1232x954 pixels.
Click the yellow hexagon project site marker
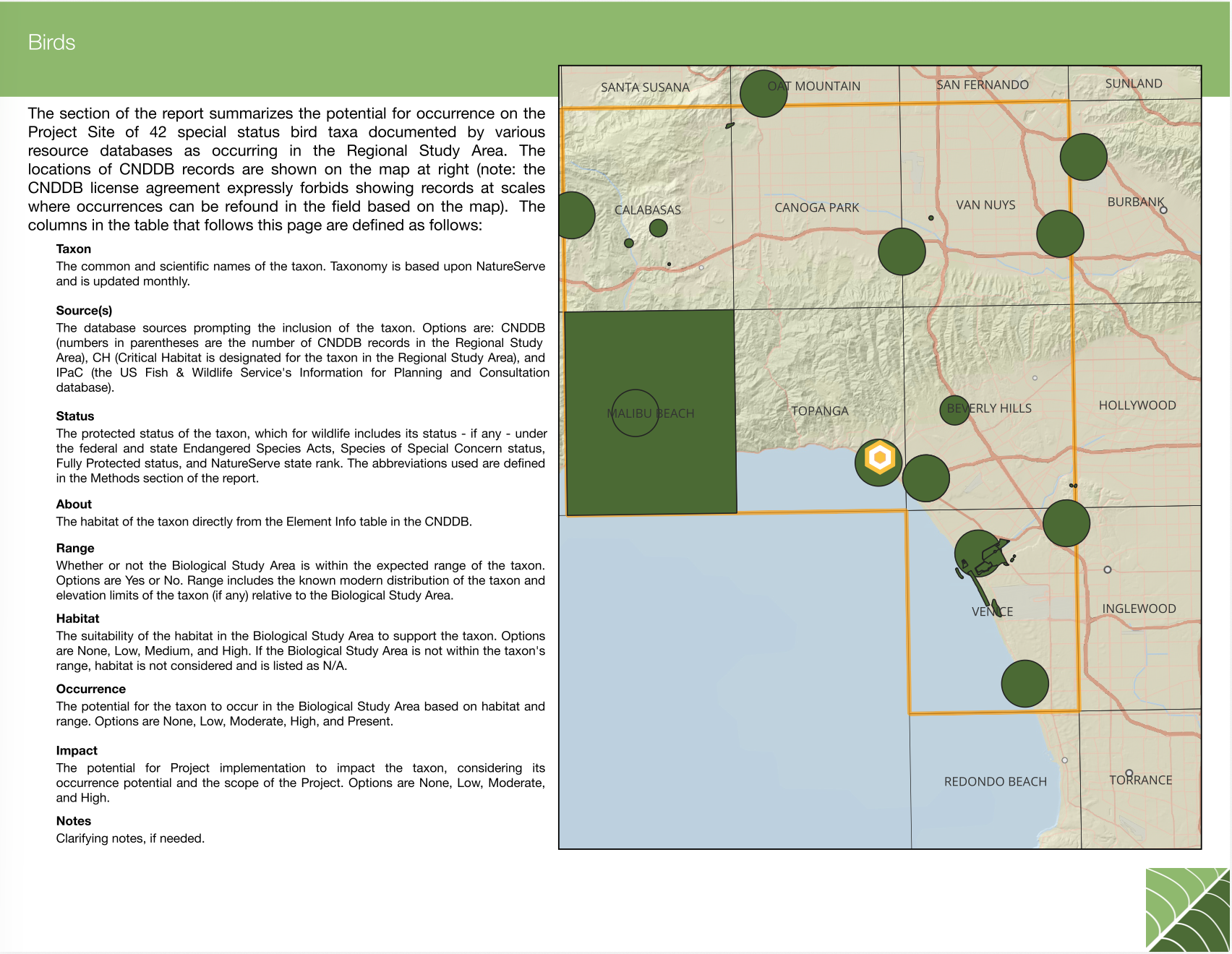pos(880,457)
